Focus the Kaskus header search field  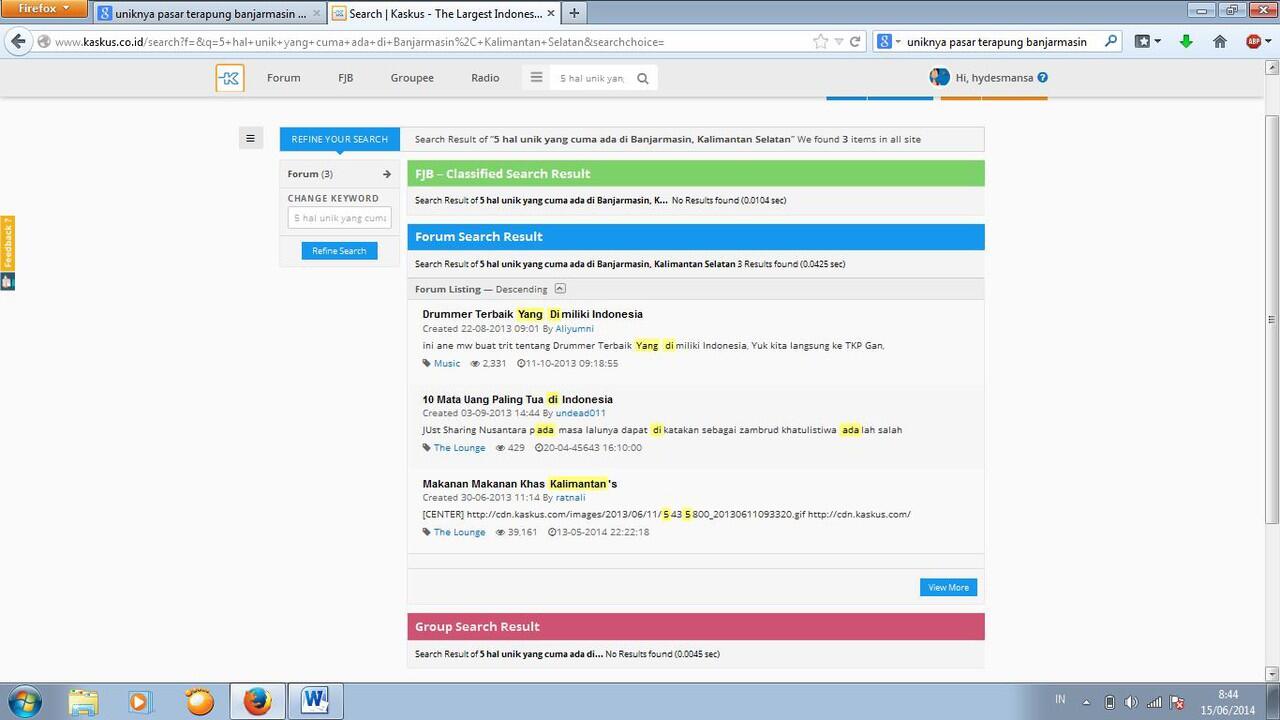click(x=592, y=78)
